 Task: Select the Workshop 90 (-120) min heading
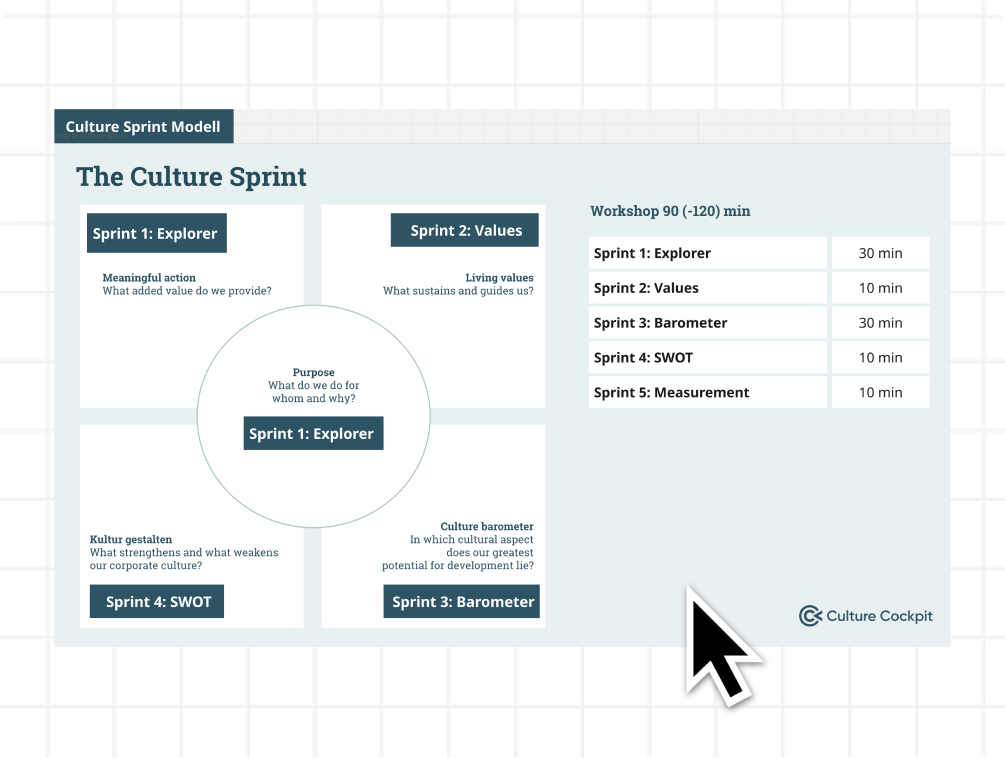point(669,211)
